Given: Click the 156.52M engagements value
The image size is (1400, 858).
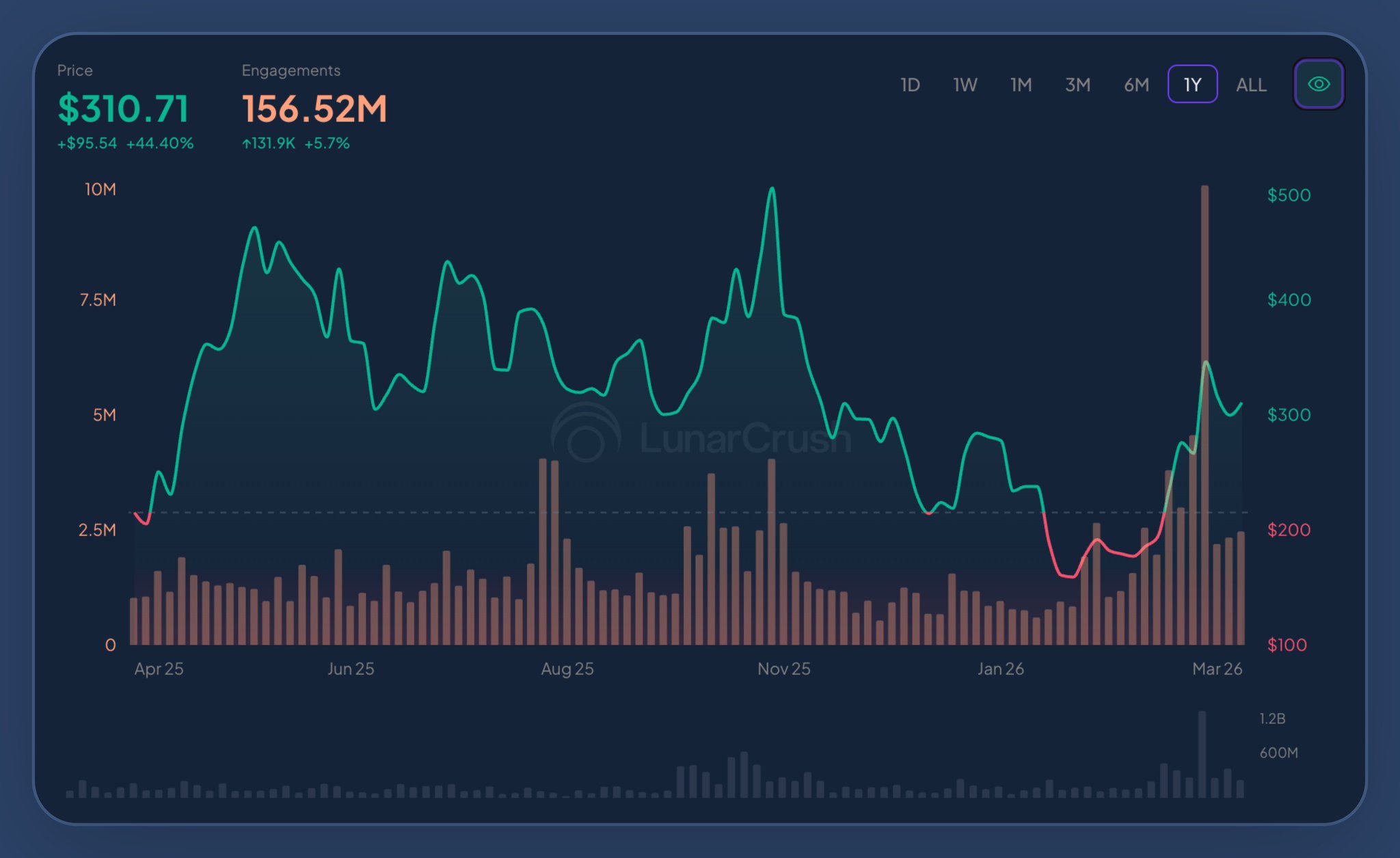Looking at the screenshot, I should click(x=314, y=109).
